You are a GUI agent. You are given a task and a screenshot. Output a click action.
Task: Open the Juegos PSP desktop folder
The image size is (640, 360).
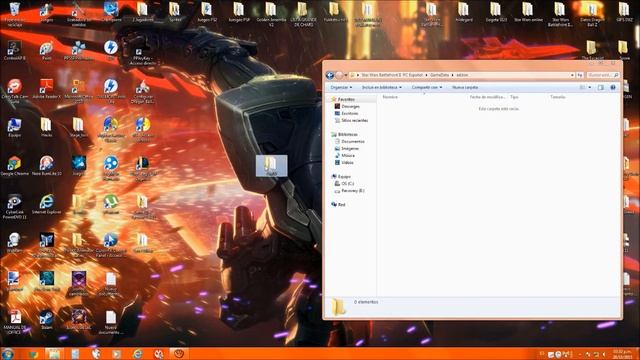click(x=239, y=11)
